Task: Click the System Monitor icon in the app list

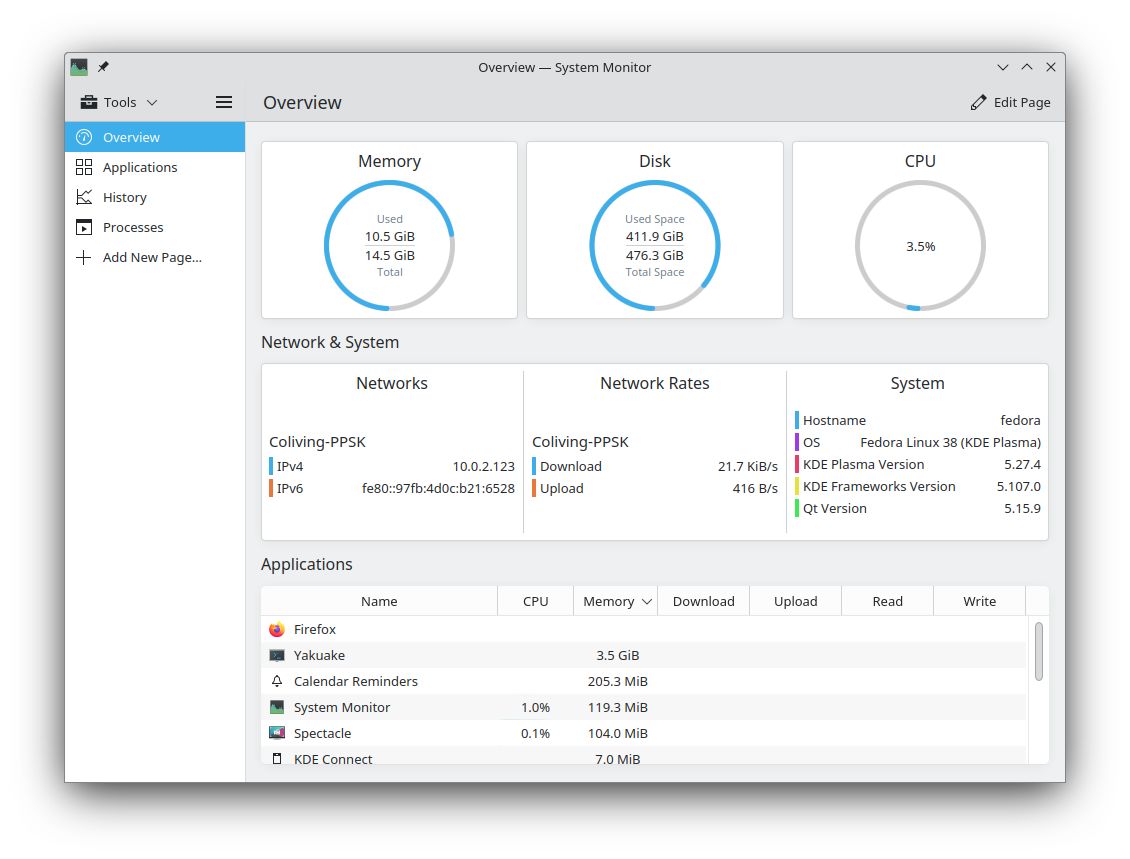Action: 275,707
